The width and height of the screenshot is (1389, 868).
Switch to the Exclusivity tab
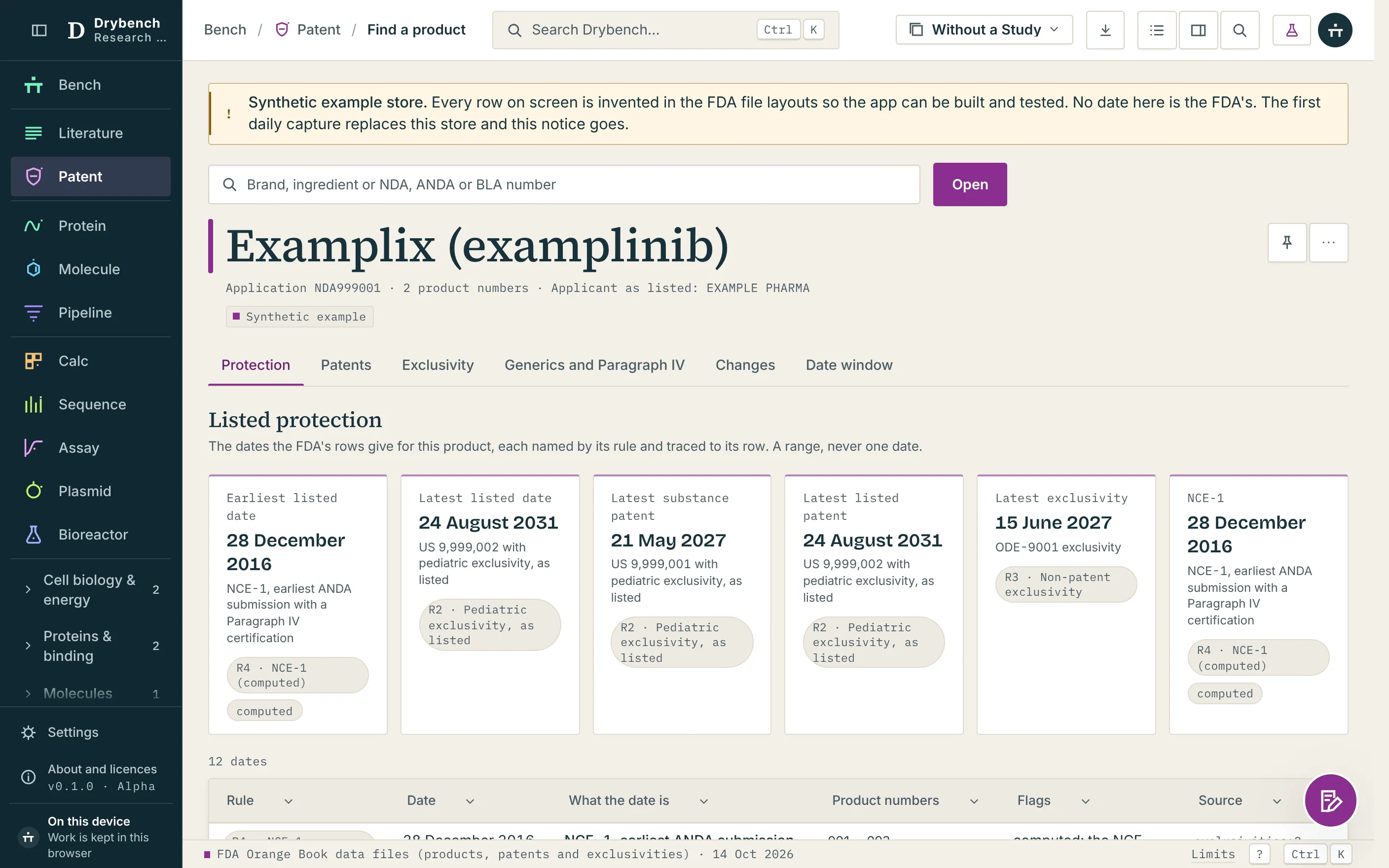pyautogui.click(x=438, y=365)
